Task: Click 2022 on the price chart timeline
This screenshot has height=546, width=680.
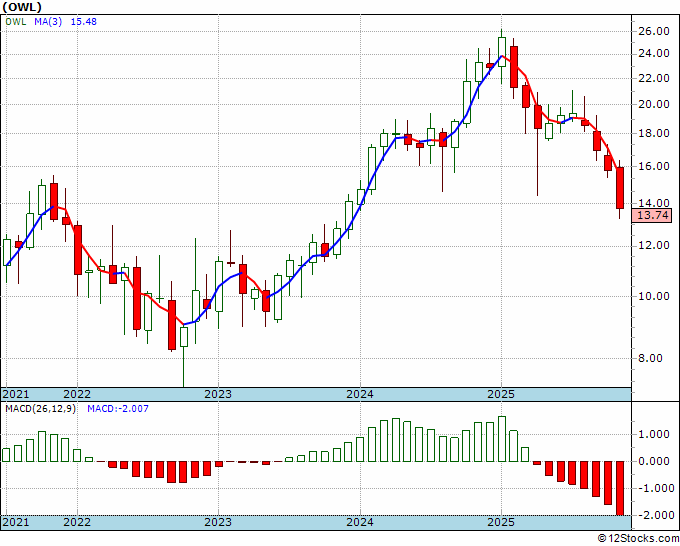Action: coord(77,394)
